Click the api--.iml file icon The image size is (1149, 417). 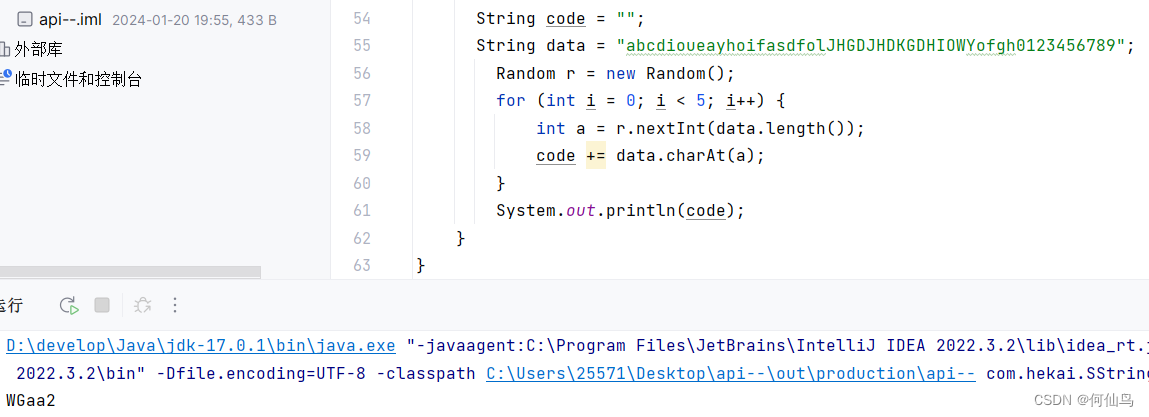click(25, 20)
